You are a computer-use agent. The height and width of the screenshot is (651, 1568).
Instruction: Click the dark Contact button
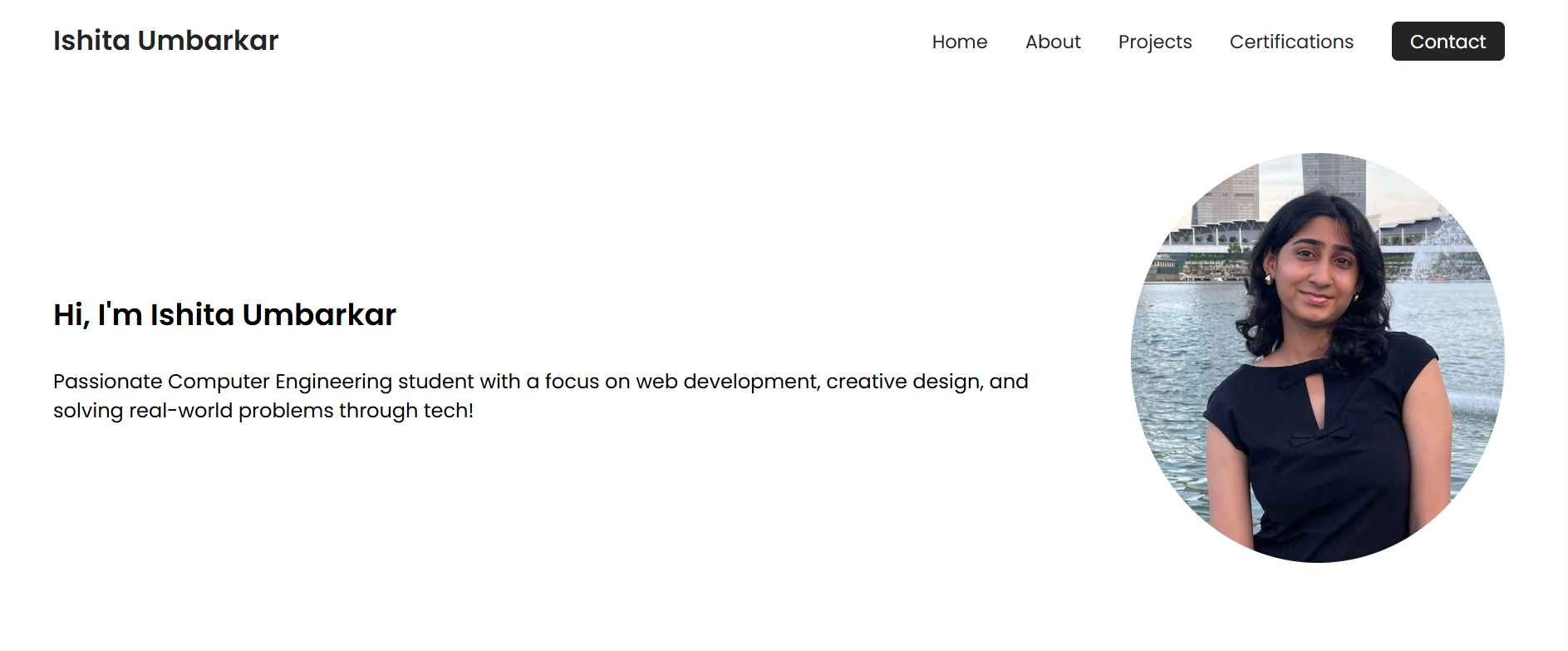(1448, 41)
